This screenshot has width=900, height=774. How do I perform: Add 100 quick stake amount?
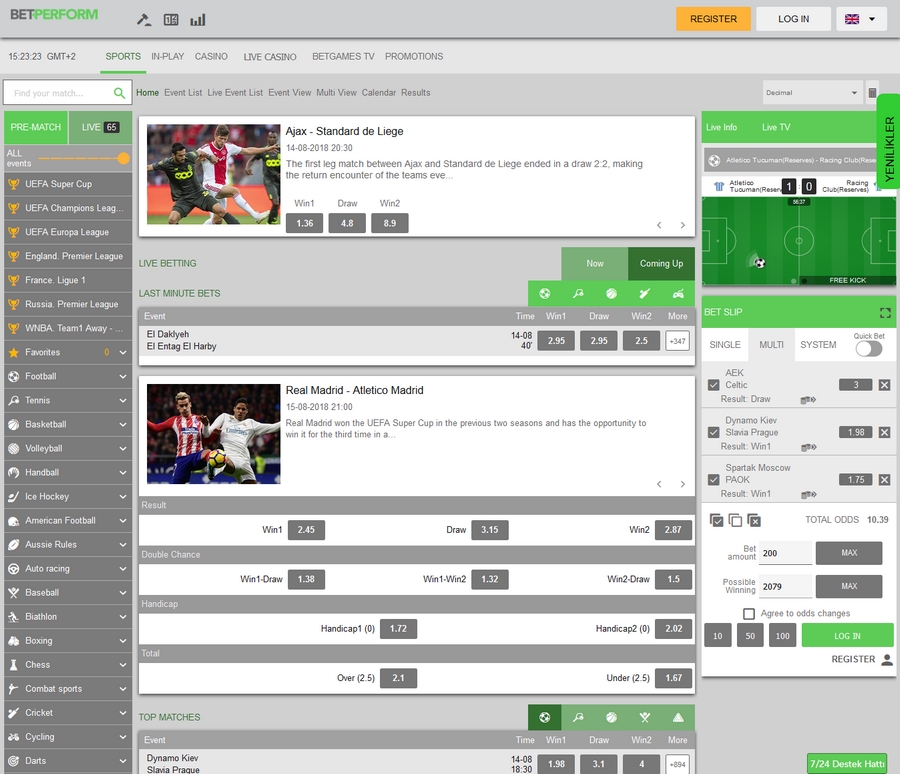(x=782, y=636)
